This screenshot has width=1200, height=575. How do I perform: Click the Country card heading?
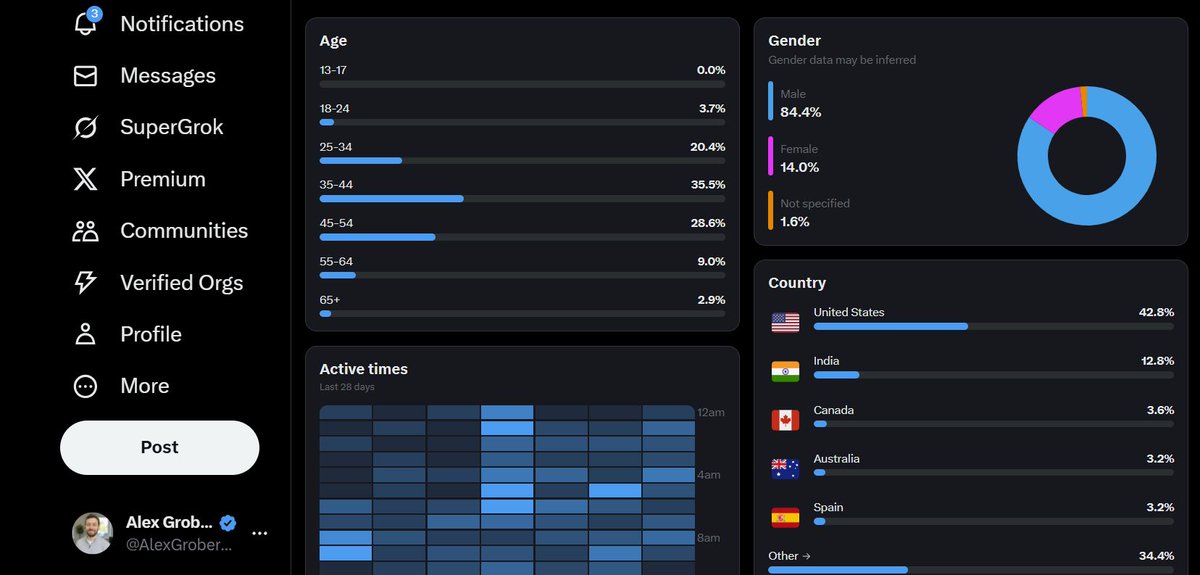797,283
